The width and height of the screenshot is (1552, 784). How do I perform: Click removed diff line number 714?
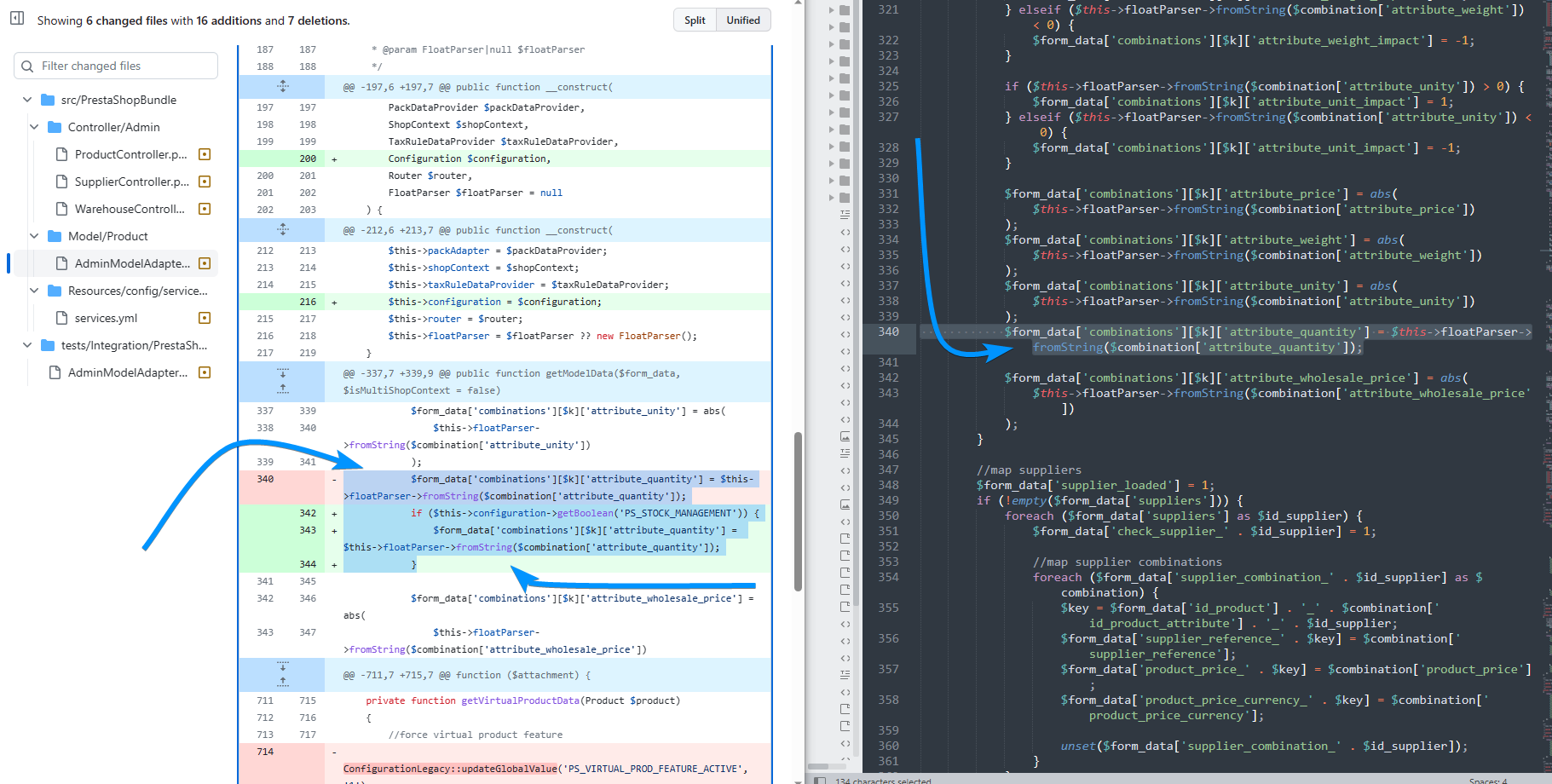tap(265, 752)
